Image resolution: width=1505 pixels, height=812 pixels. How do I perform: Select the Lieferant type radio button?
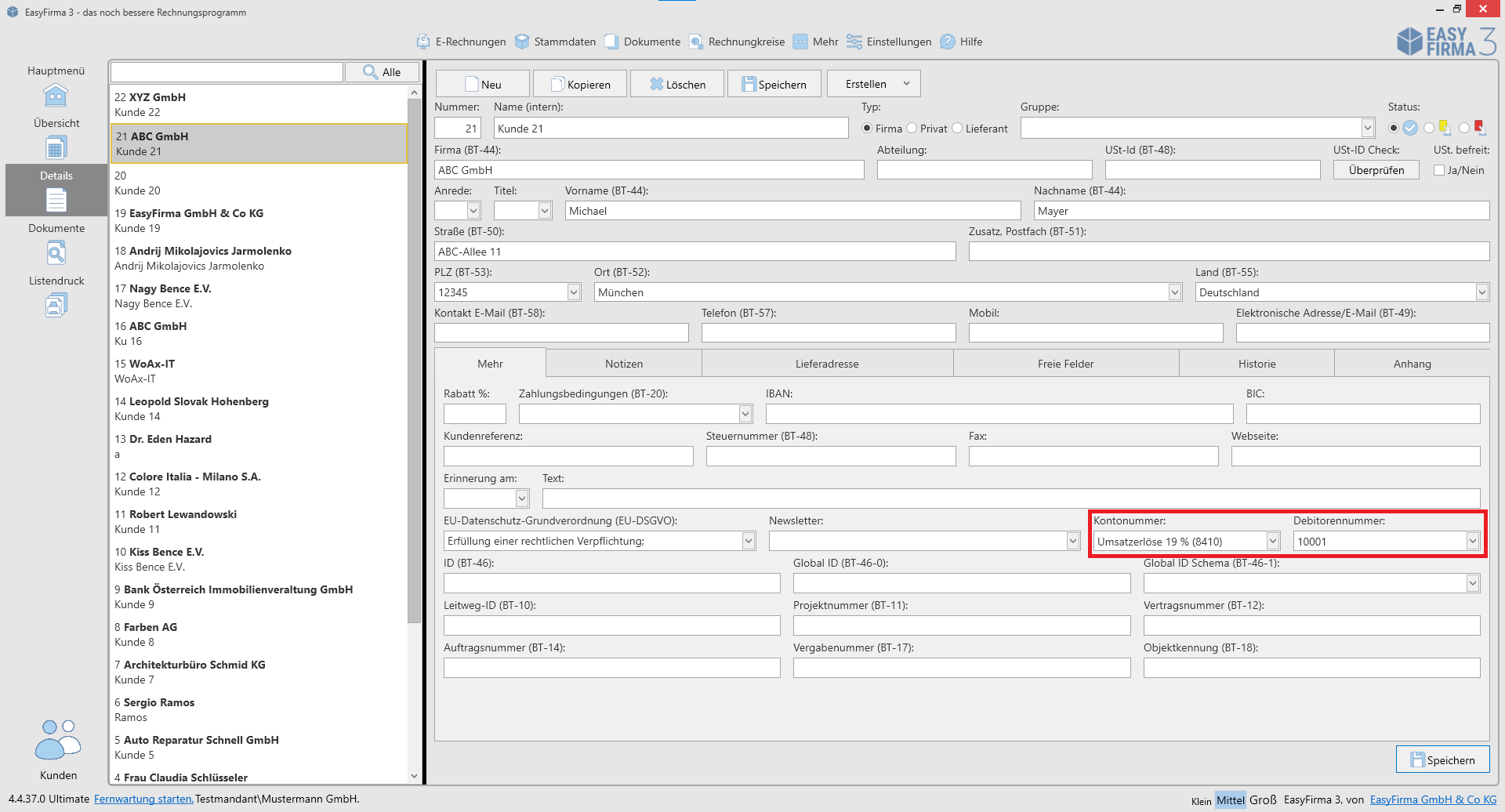click(957, 129)
